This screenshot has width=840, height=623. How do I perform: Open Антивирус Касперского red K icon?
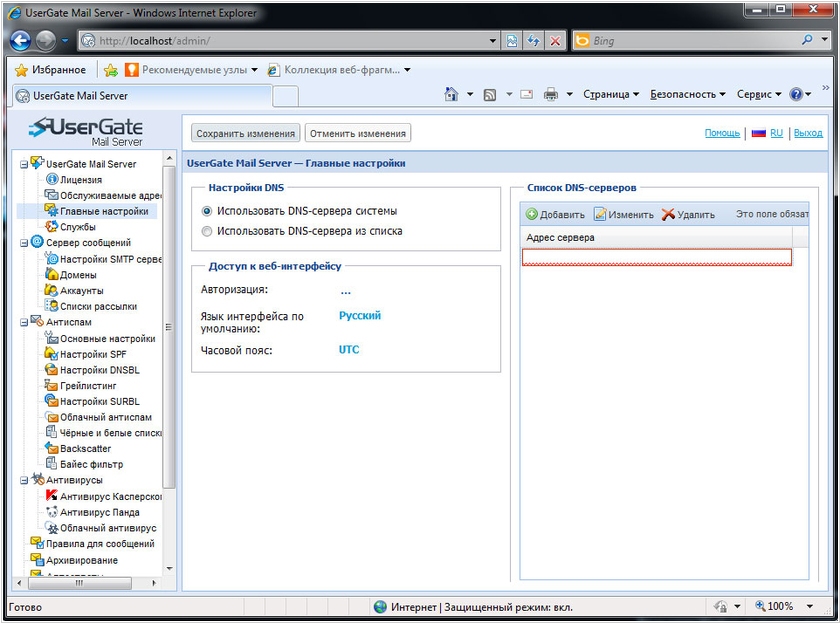coord(52,495)
